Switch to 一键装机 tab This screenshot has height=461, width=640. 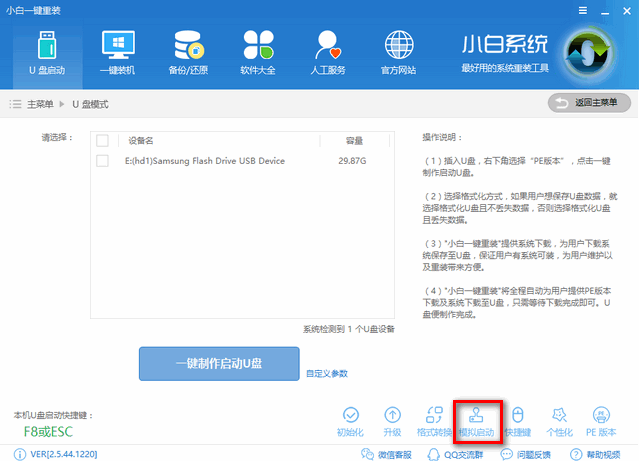[118, 53]
